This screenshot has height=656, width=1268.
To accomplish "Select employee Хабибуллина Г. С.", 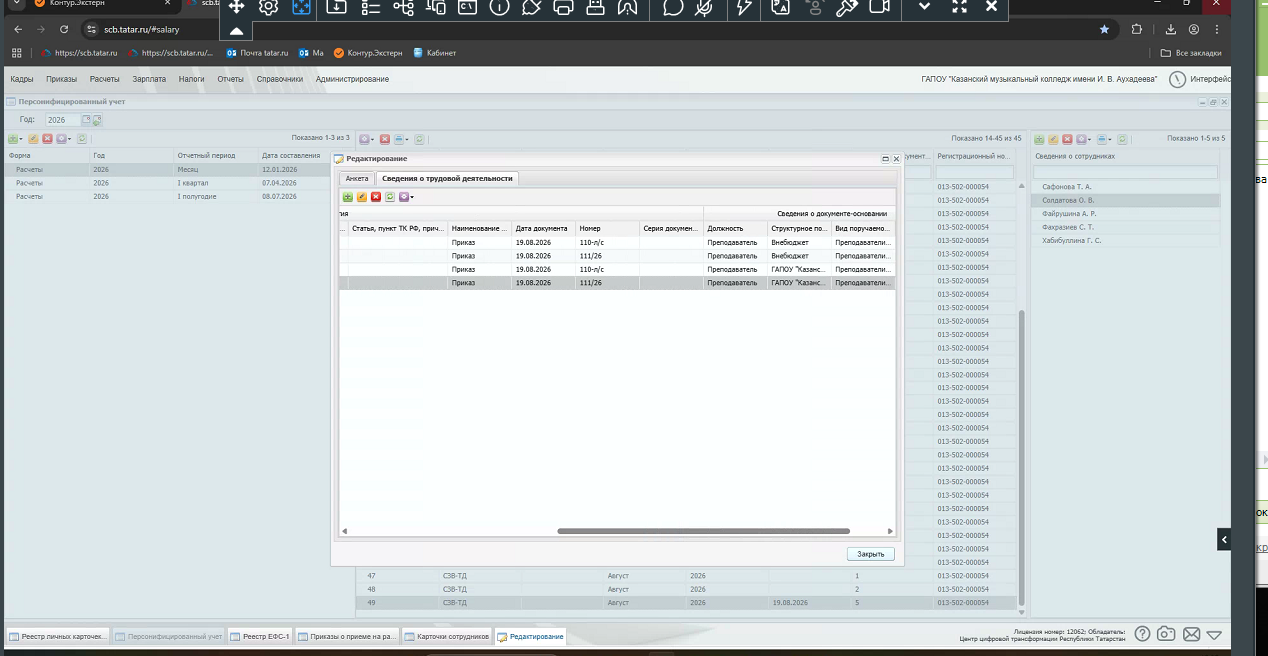I will (x=1125, y=241).
